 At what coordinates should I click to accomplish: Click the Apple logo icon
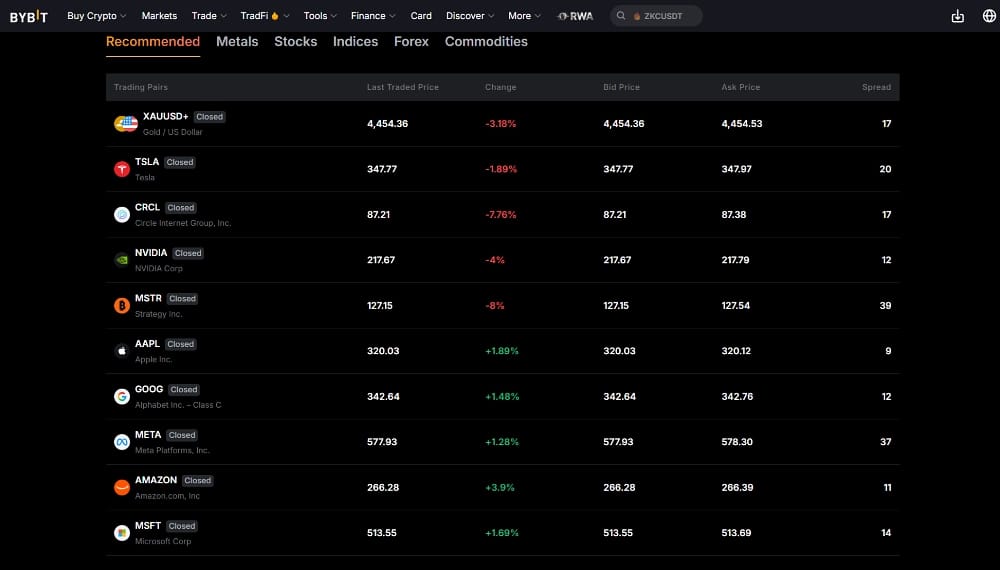122,351
